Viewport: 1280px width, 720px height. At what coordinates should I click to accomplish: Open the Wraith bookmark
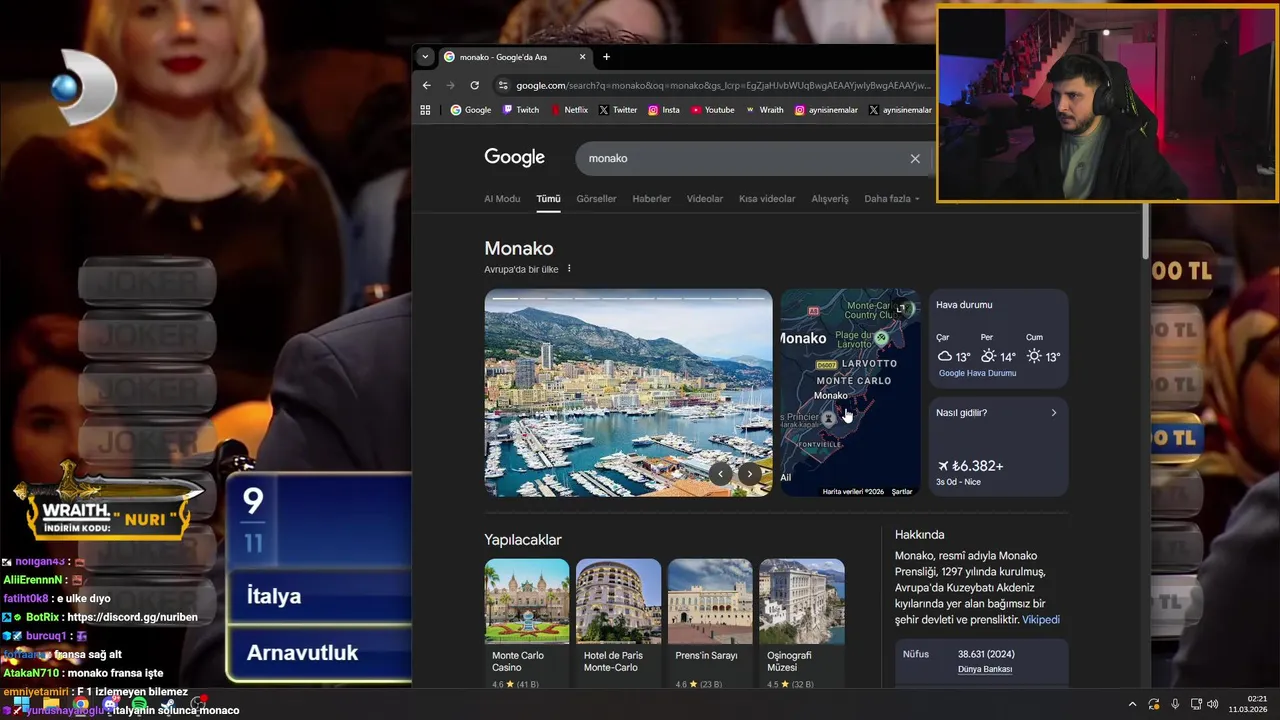point(765,110)
